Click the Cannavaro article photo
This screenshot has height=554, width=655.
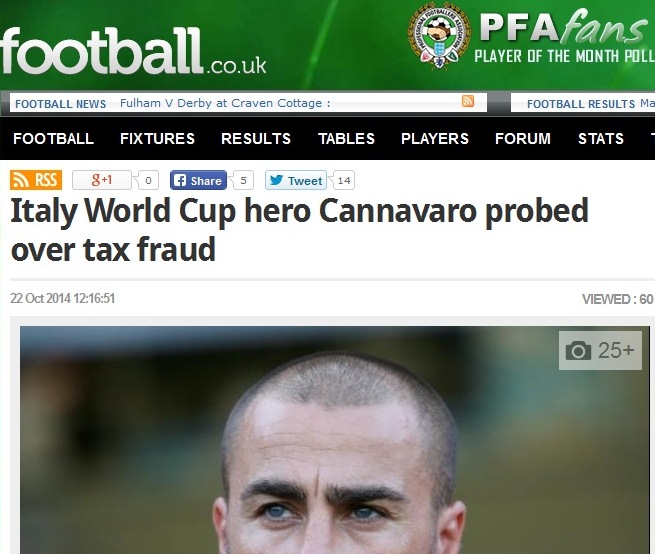335,440
